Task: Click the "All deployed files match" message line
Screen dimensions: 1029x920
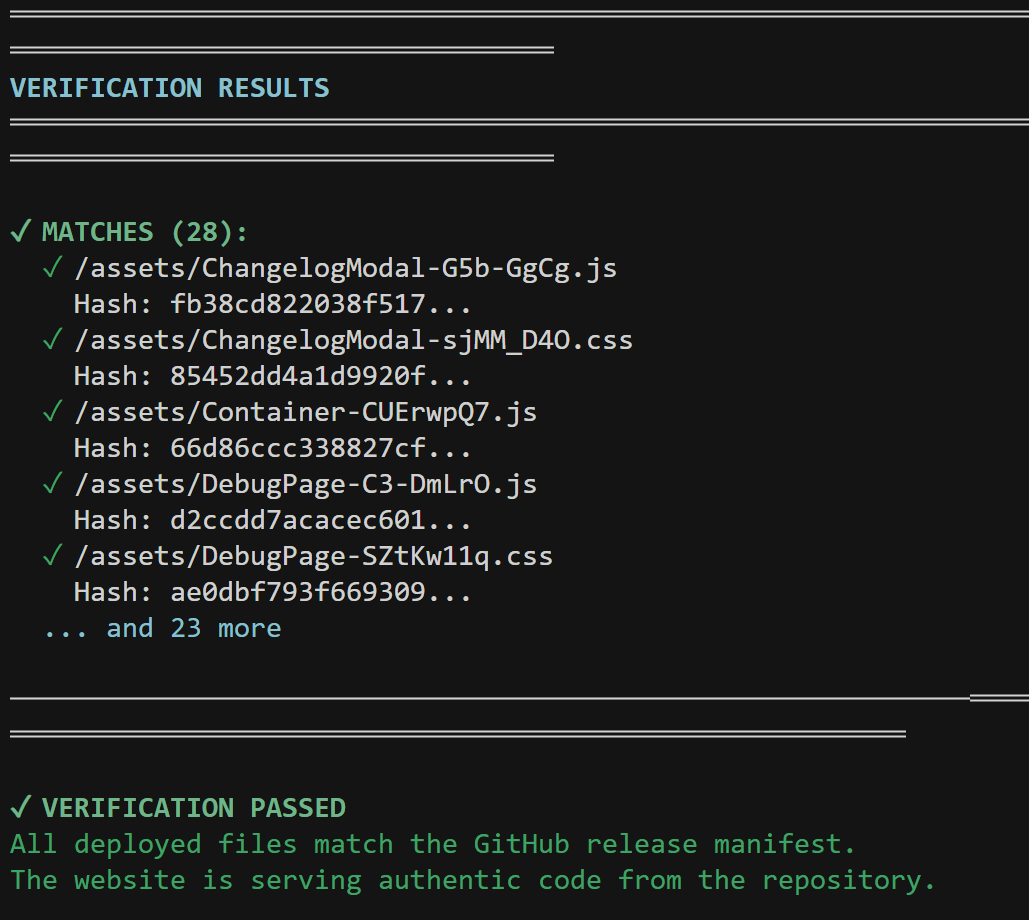Action: tap(433, 844)
